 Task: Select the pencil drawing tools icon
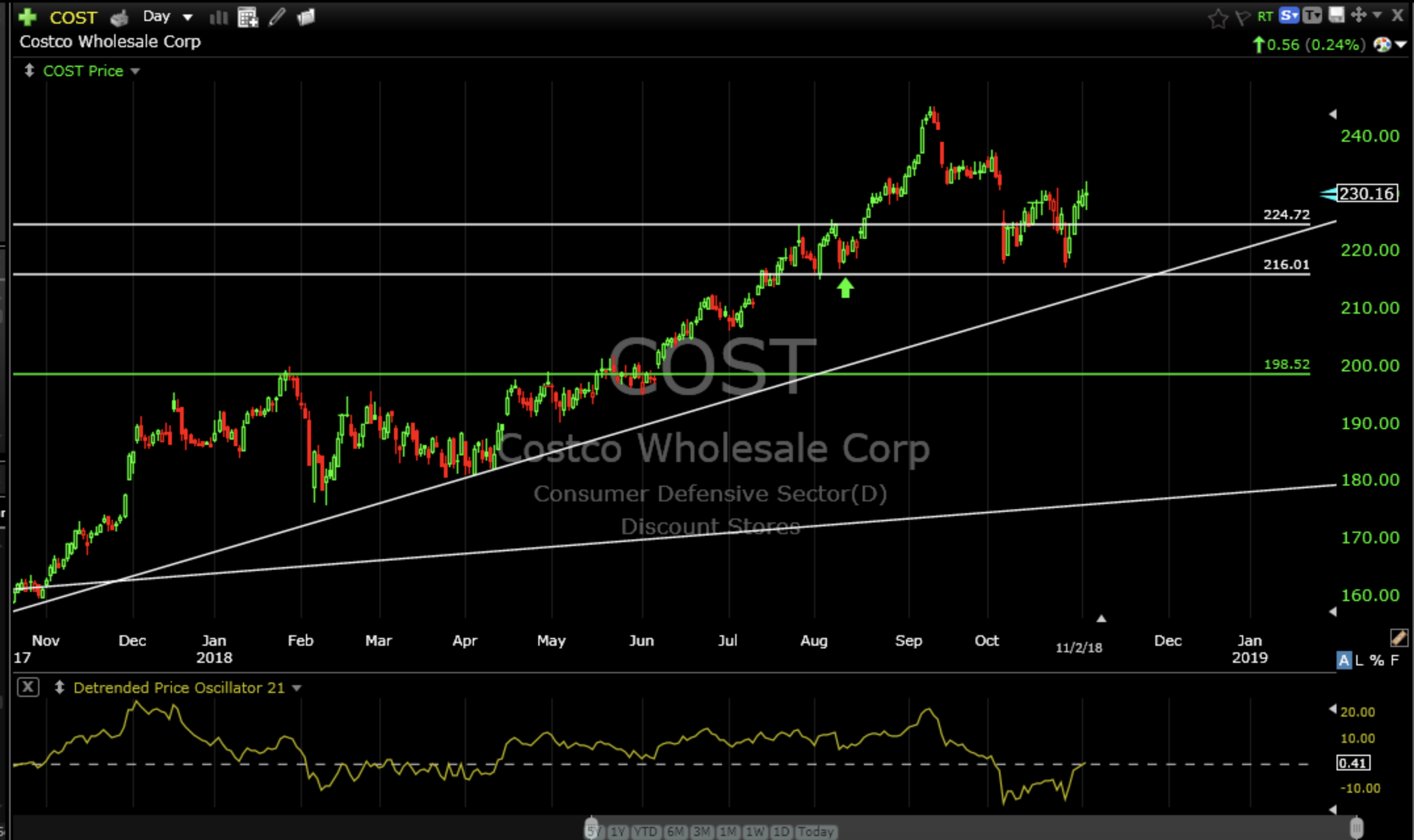(277, 17)
